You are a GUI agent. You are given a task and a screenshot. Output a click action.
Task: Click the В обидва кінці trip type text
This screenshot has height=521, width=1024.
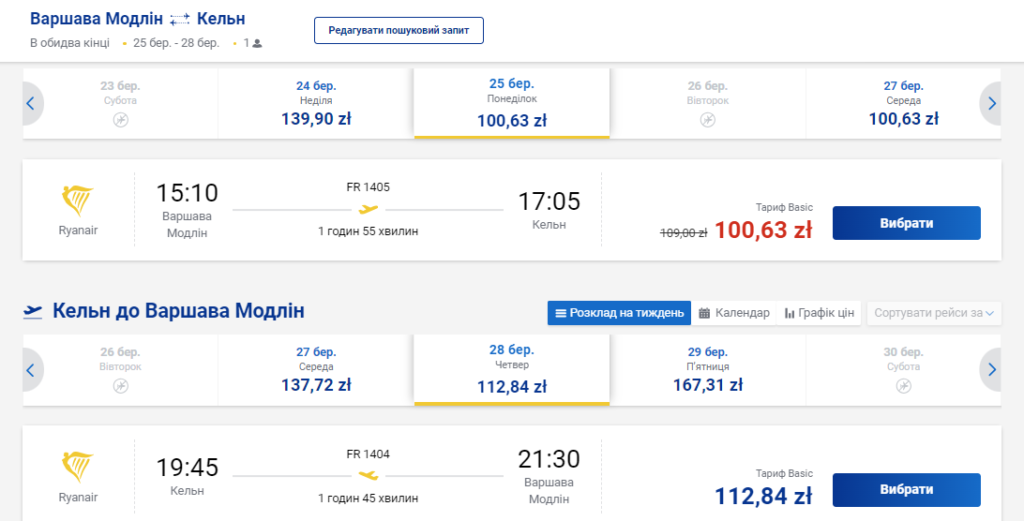[70, 44]
